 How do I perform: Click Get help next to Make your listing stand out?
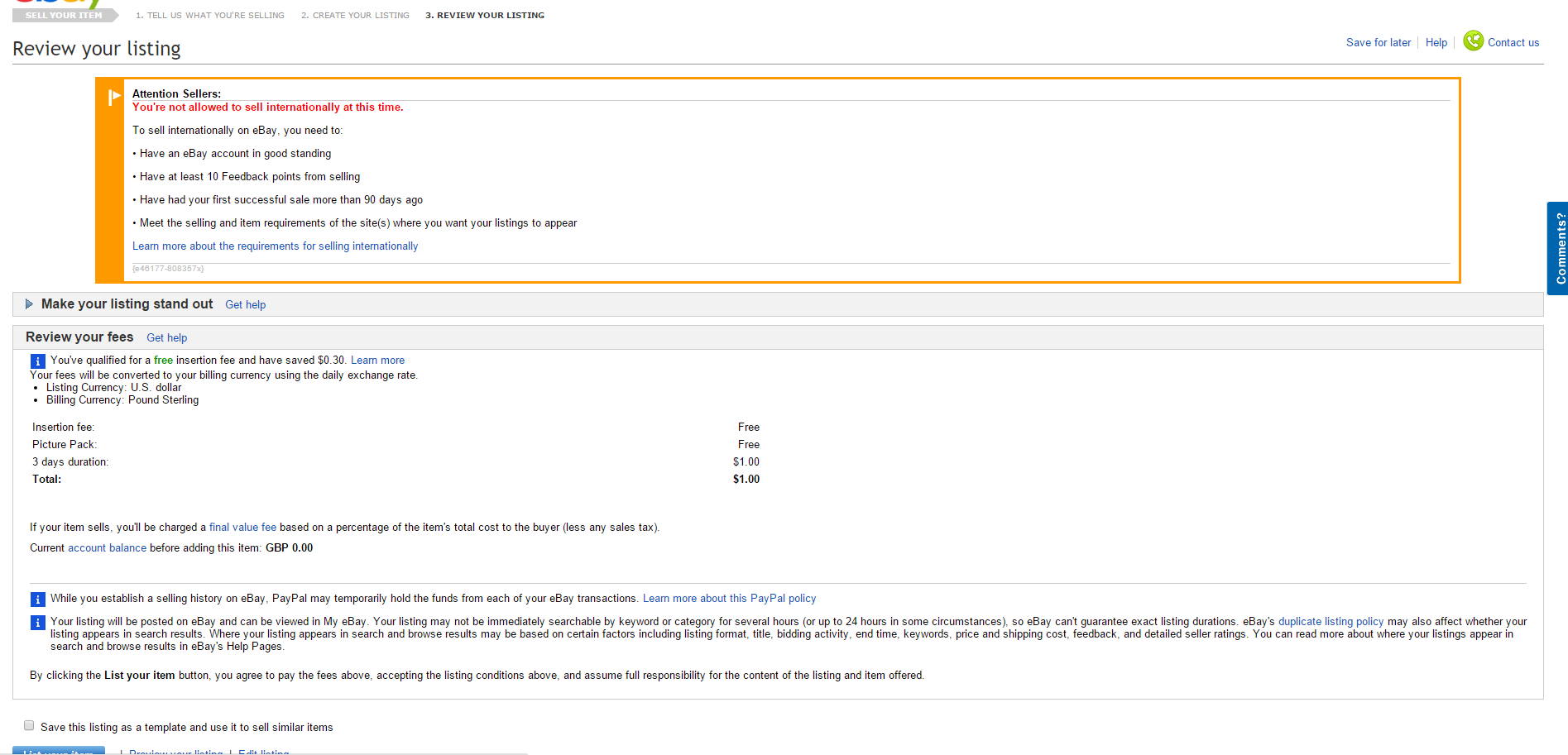pyautogui.click(x=245, y=305)
